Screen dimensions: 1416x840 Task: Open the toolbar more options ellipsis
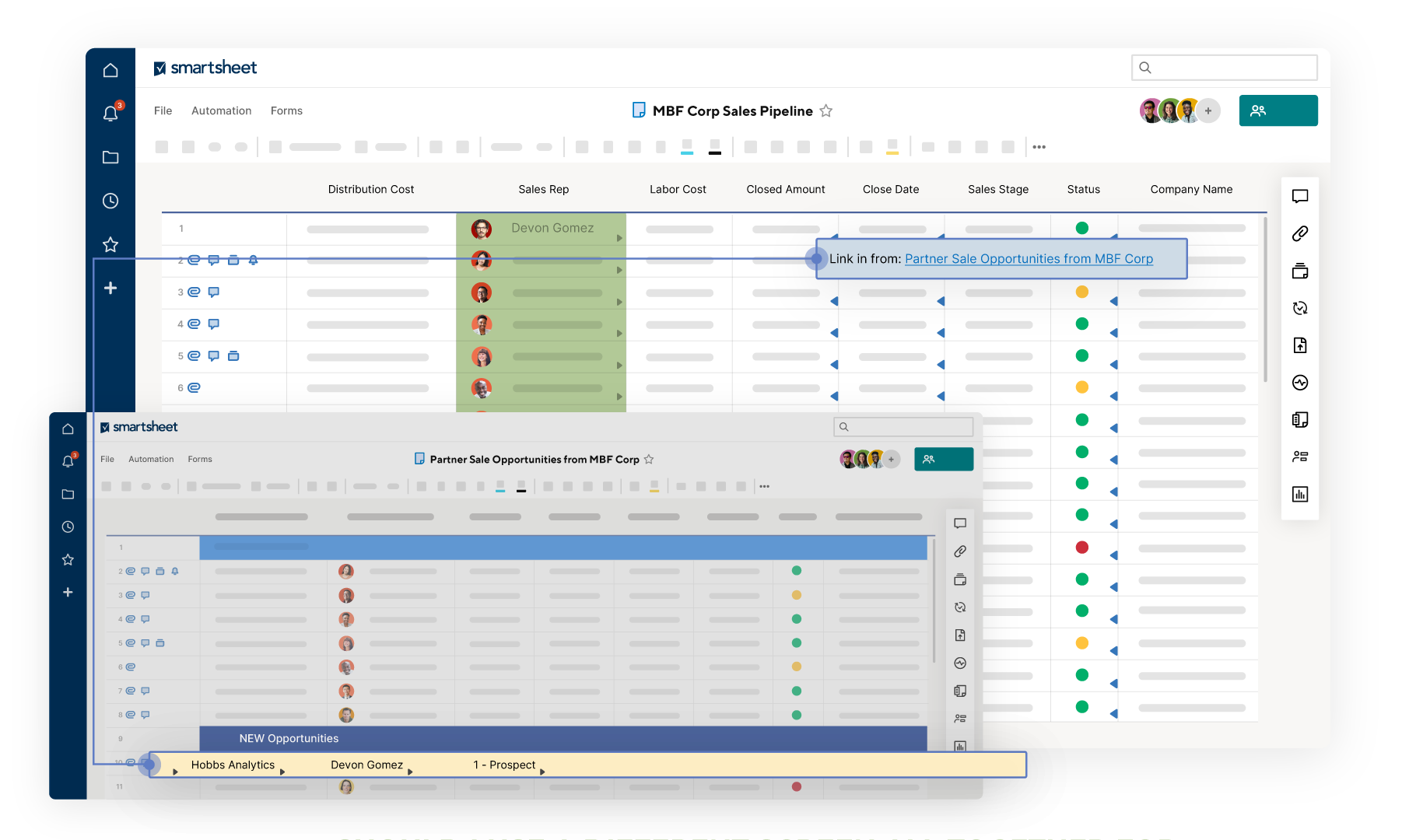(1039, 147)
